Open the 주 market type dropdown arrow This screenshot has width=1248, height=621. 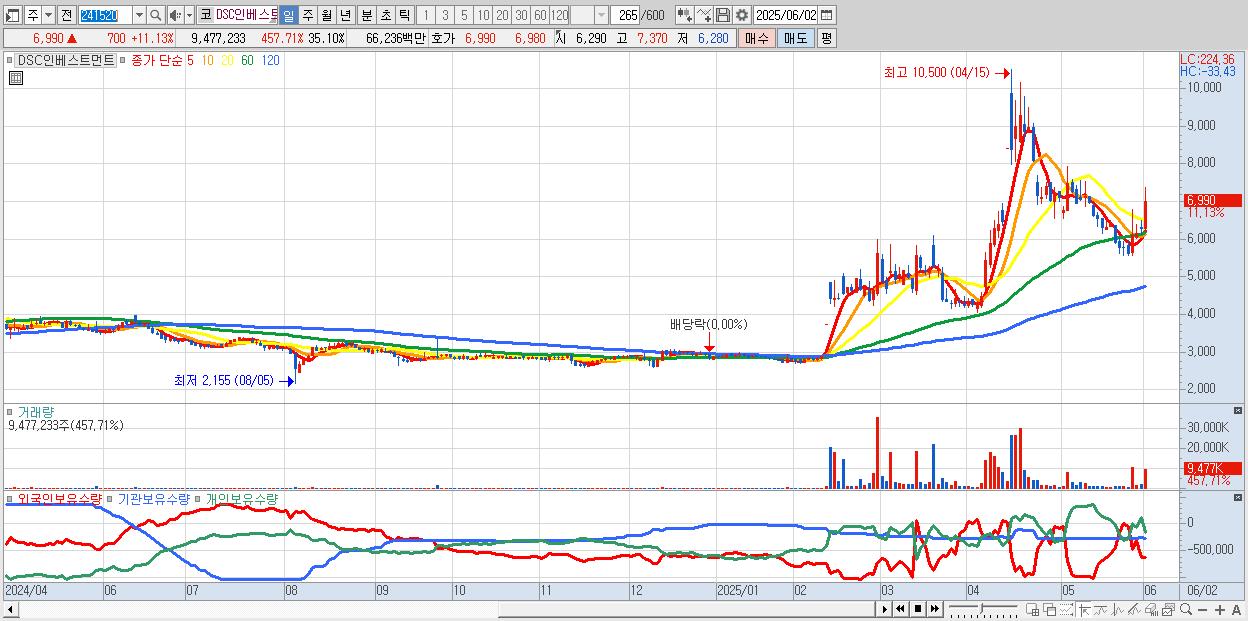[x=48, y=16]
